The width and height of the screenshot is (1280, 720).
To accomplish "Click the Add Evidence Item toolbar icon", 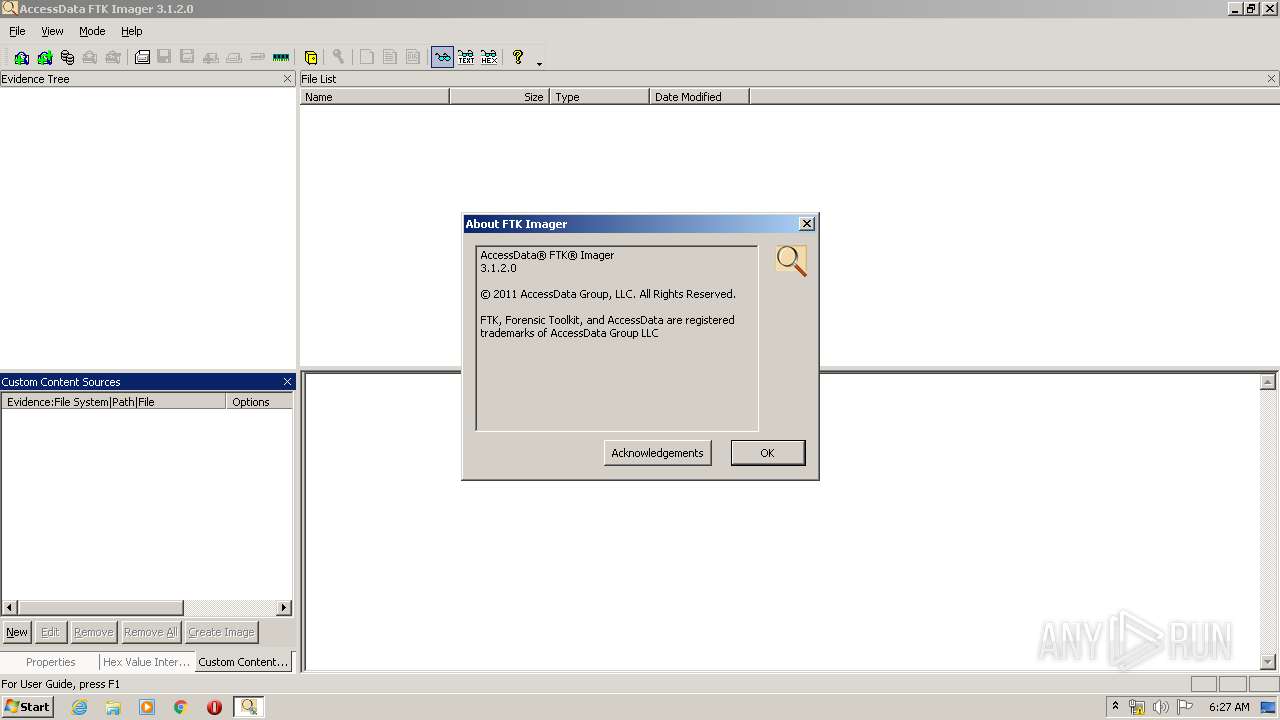I will click(x=21, y=57).
